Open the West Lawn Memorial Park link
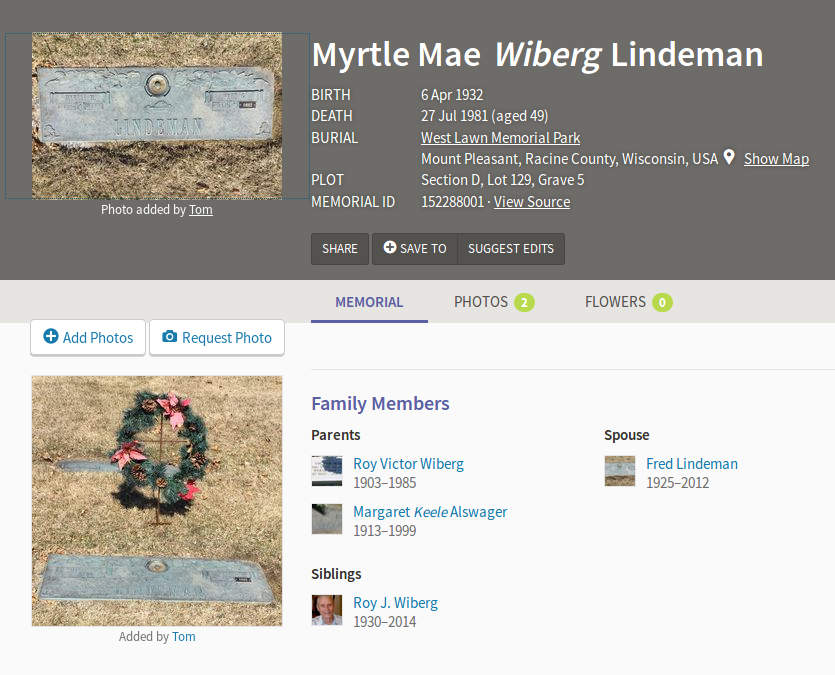835x675 pixels. coord(500,138)
